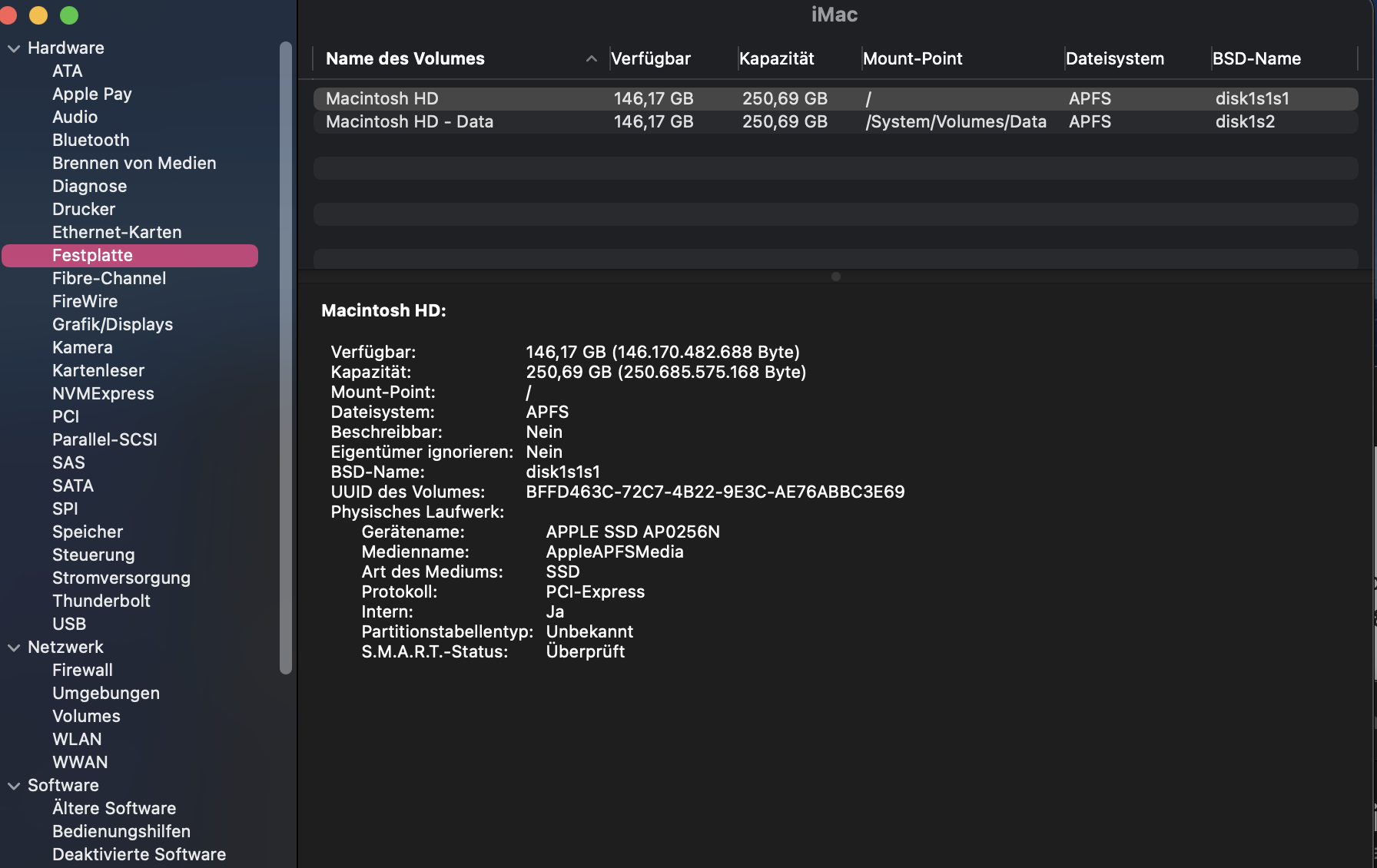Show Volumes under Netzwerk
Image resolution: width=1377 pixels, height=868 pixels.
pyautogui.click(x=86, y=716)
